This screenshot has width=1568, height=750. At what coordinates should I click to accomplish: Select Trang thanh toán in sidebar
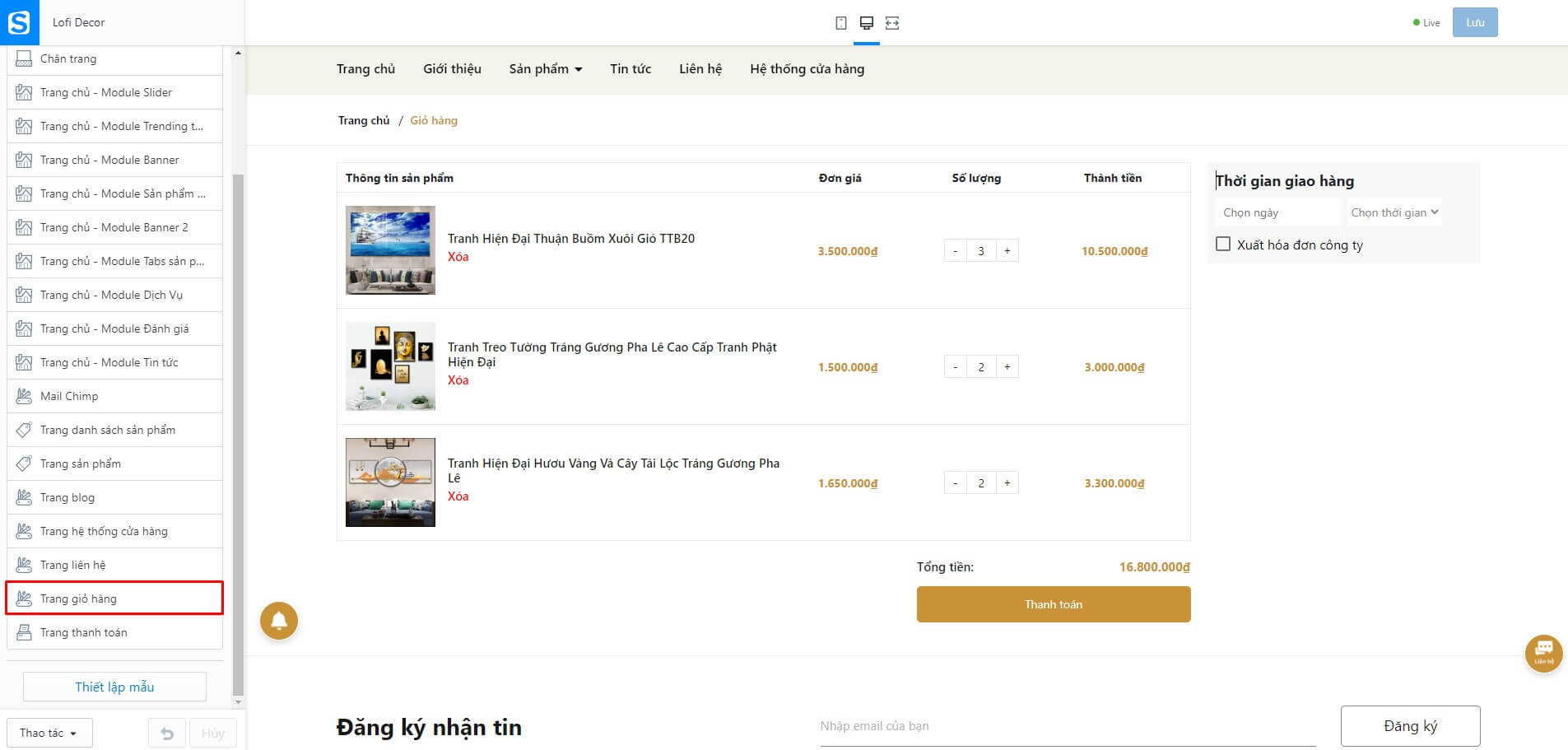pyautogui.click(x=114, y=632)
